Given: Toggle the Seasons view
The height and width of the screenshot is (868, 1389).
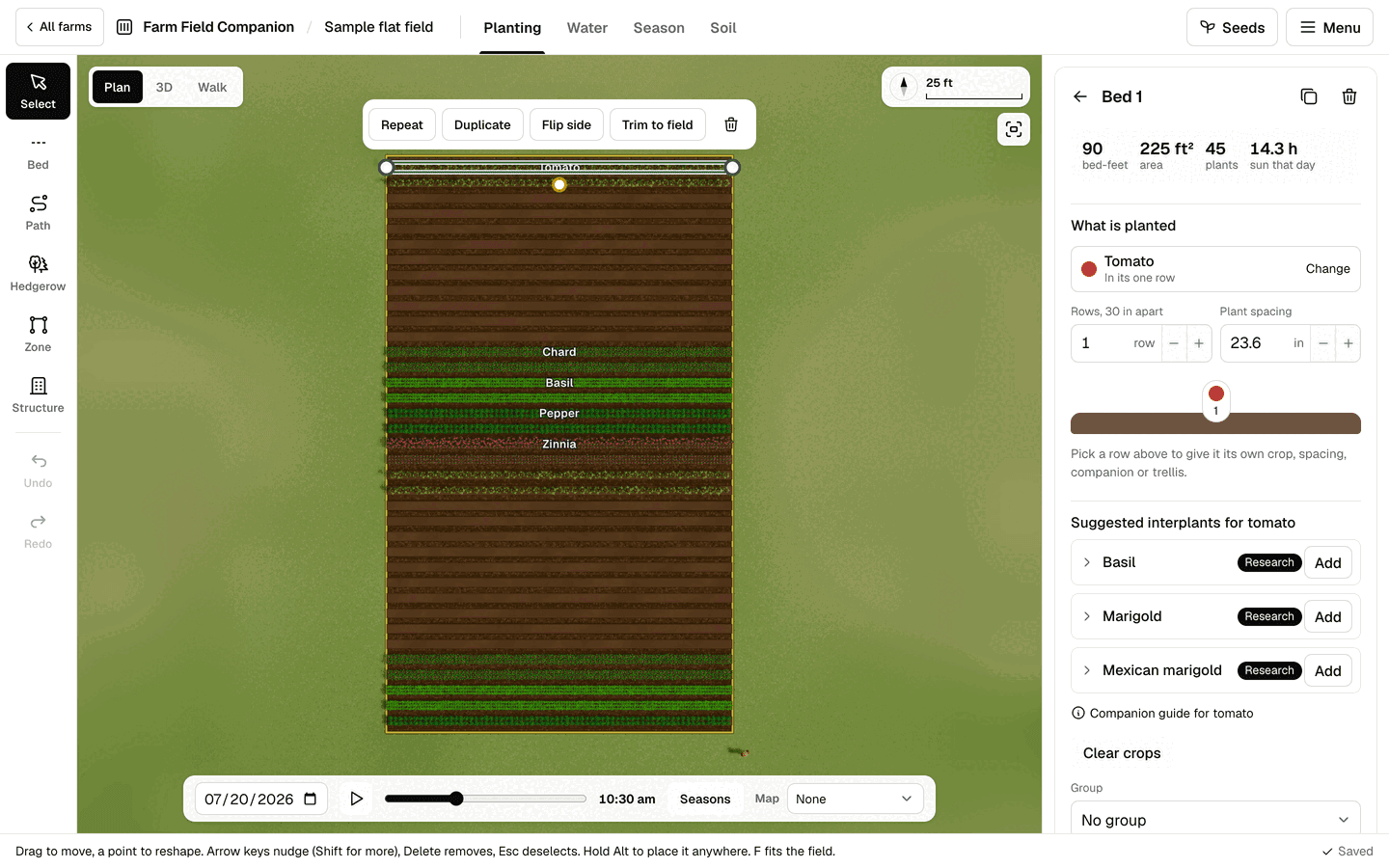Looking at the screenshot, I should (705, 799).
